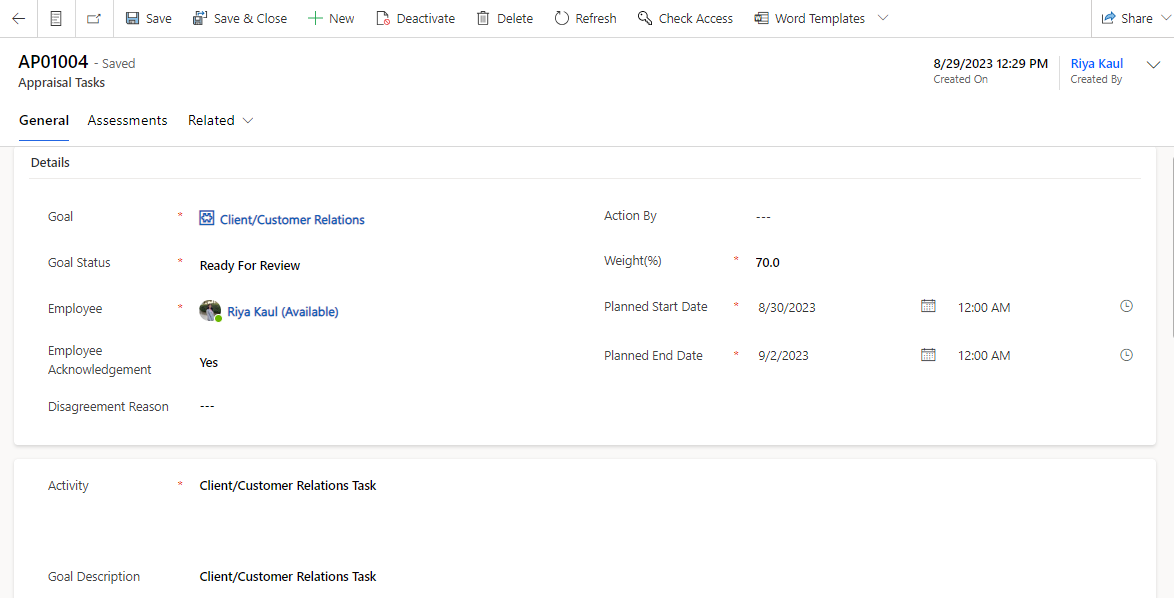Image resolution: width=1174 pixels, height=598 pixels.
Task: Open Riya Kaul employee link
Action: coord(283,312)
